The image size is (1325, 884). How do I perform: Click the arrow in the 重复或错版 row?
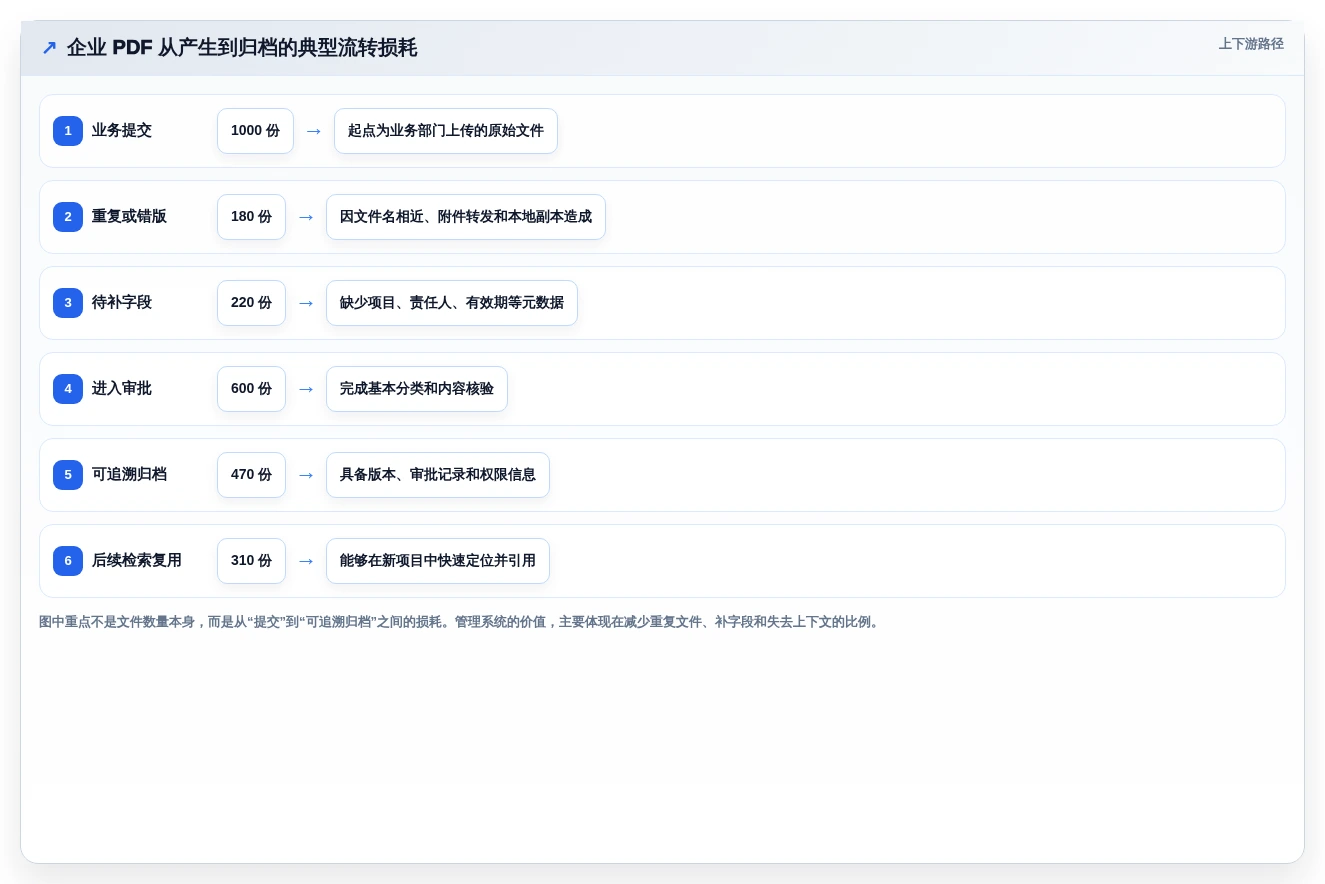pyautogui.click(x=306, y=217)
